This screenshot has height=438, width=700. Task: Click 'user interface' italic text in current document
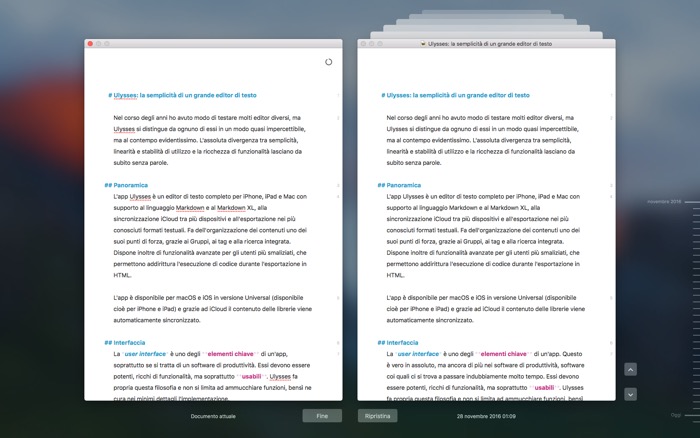coord(145,354)
